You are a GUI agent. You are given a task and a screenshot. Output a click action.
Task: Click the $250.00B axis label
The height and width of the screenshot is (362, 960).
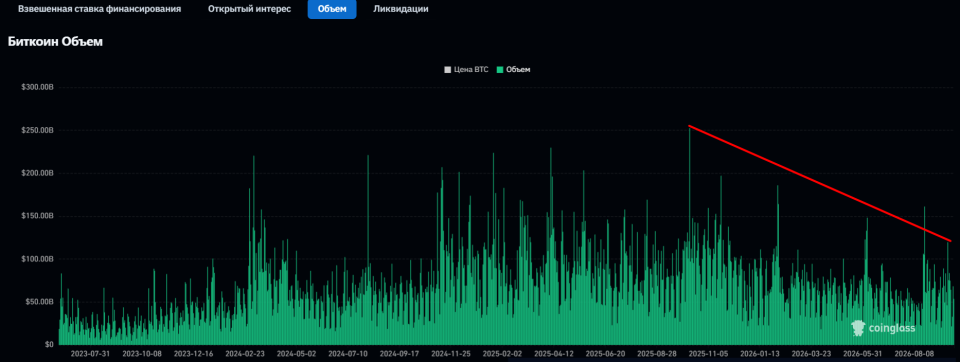(x=38, y=130)
